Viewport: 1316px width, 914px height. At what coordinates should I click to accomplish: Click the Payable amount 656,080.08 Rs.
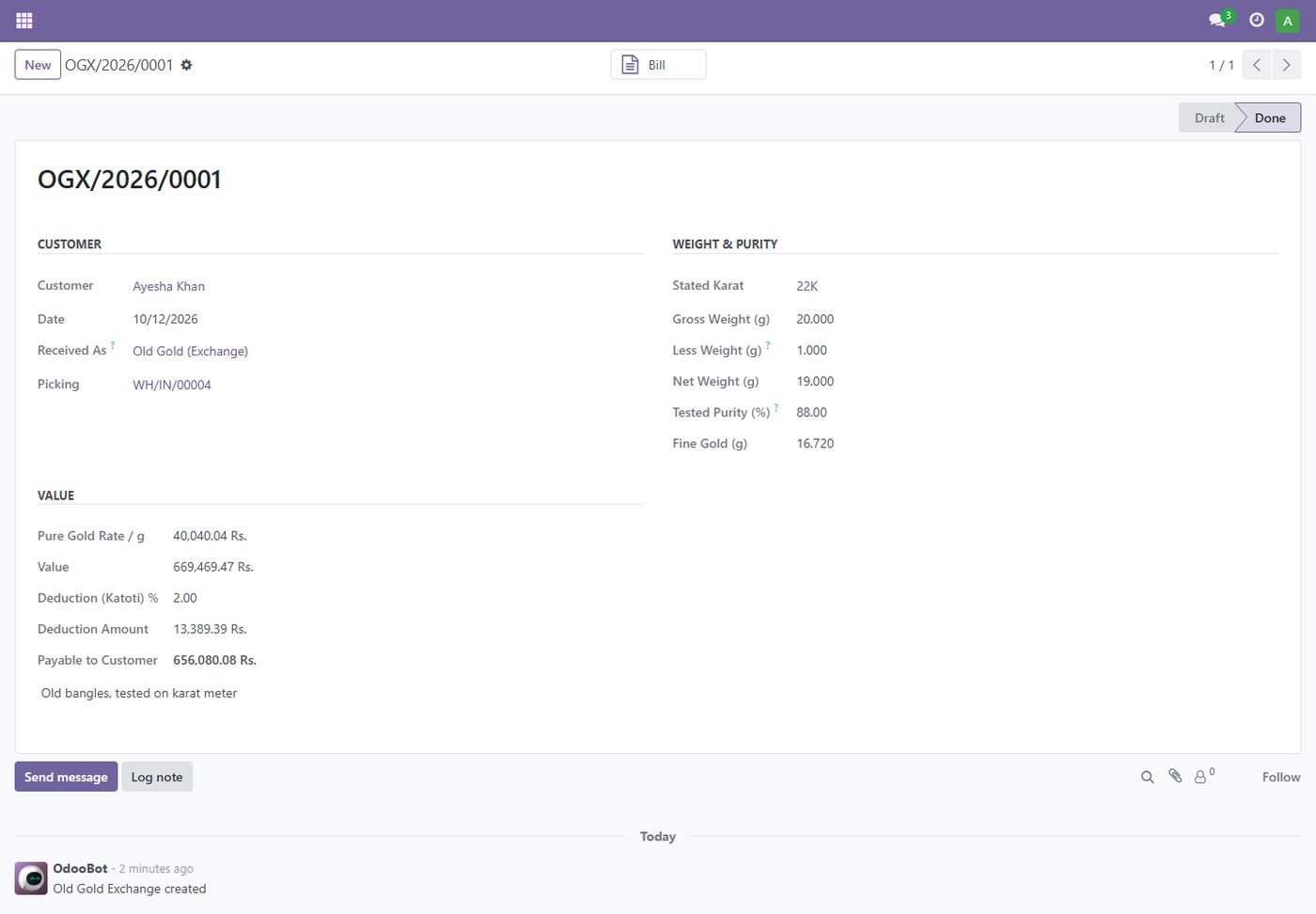point(214,660)
